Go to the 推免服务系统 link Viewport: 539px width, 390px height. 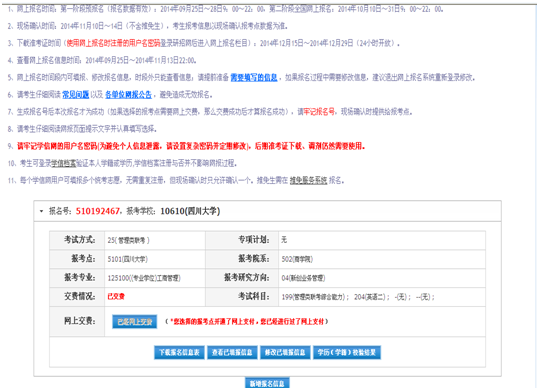pos(308,180)
